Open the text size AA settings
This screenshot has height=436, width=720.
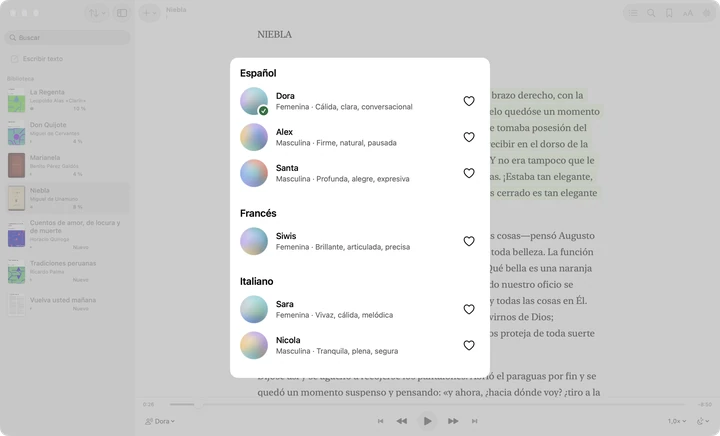(x=687, y=13)
